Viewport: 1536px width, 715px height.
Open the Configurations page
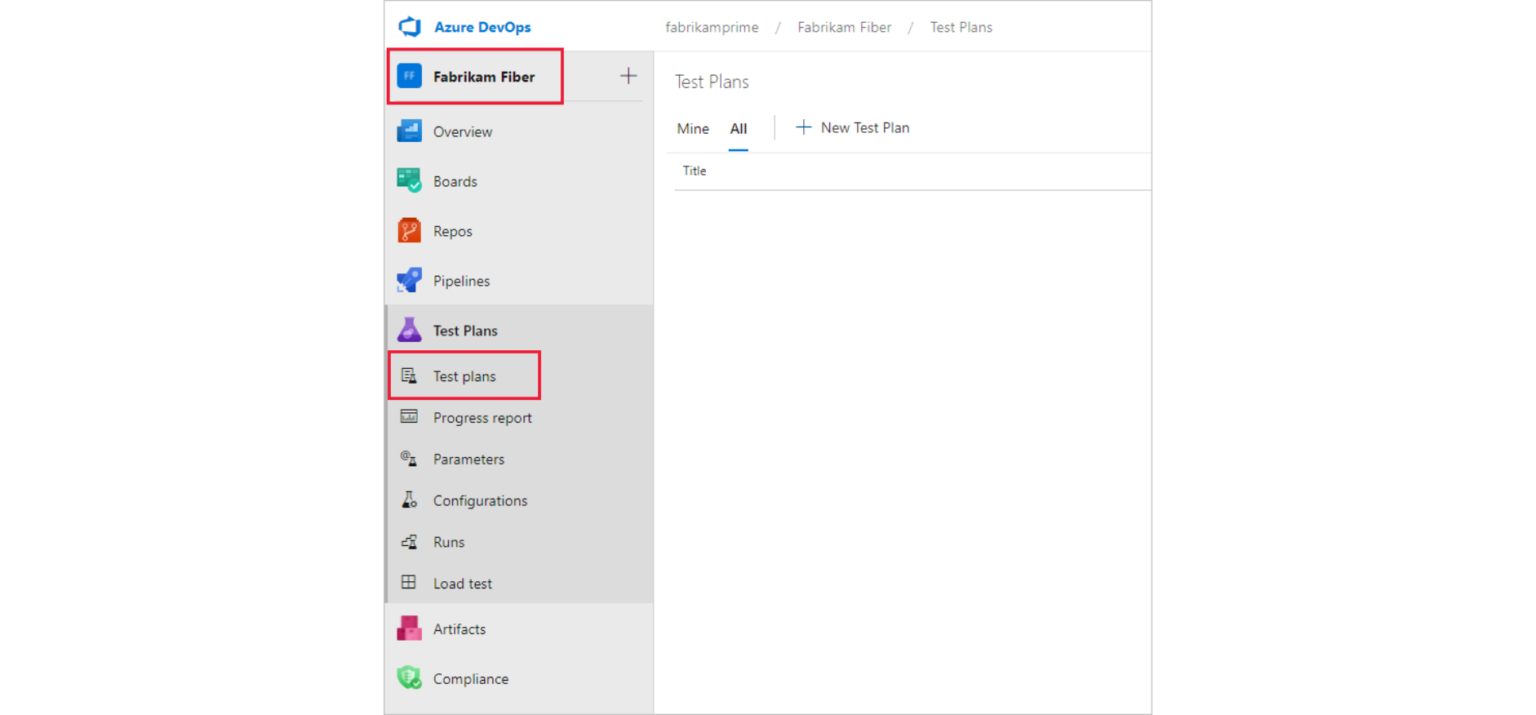pos(480,501)
